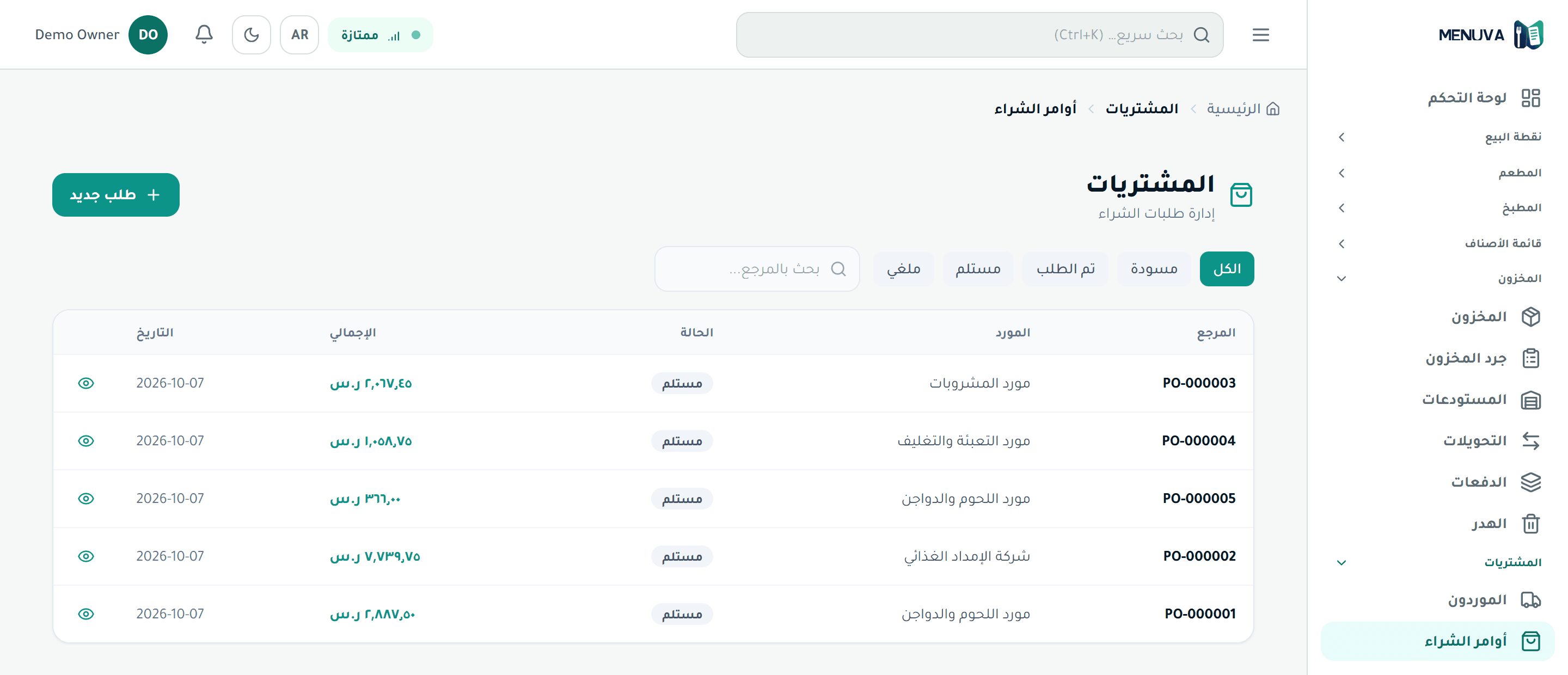Expand نقطة البيع sidebar section
The height and width of the screenshot is (675, 1568).
1437,137
